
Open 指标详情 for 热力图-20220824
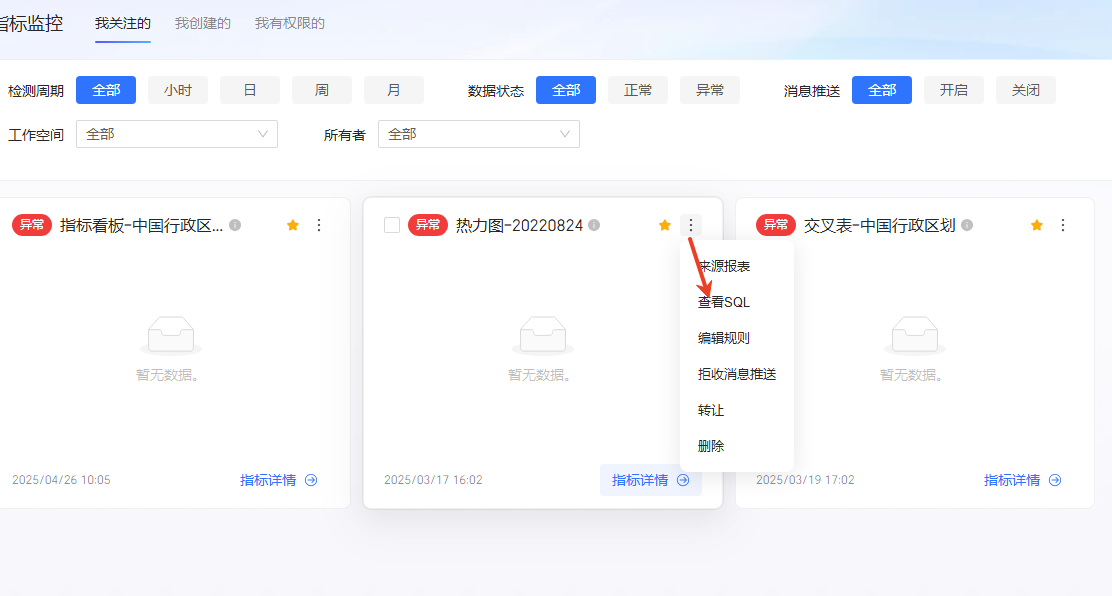(x=650, y=480)
